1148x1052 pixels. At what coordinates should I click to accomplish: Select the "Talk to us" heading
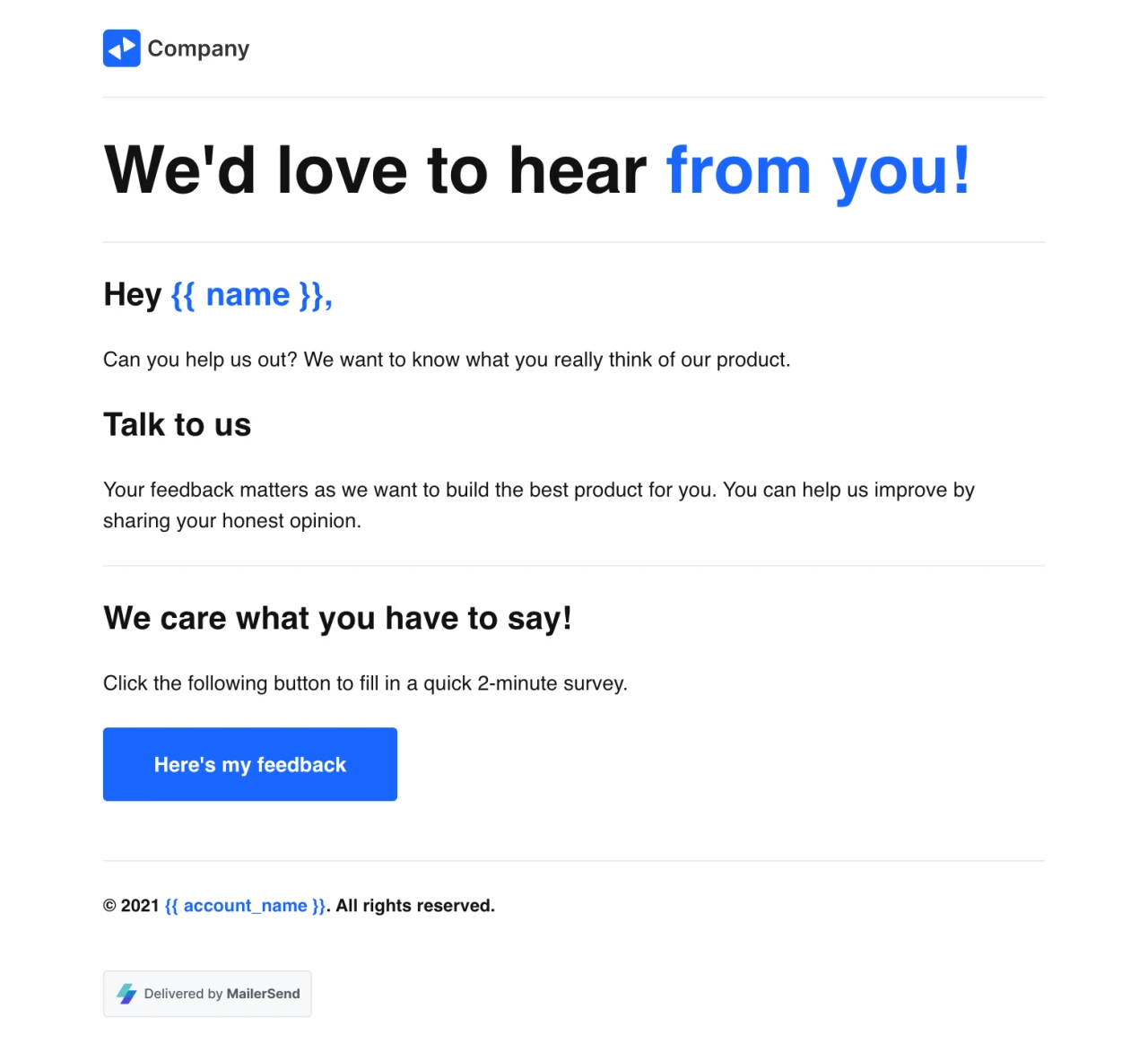177,425
